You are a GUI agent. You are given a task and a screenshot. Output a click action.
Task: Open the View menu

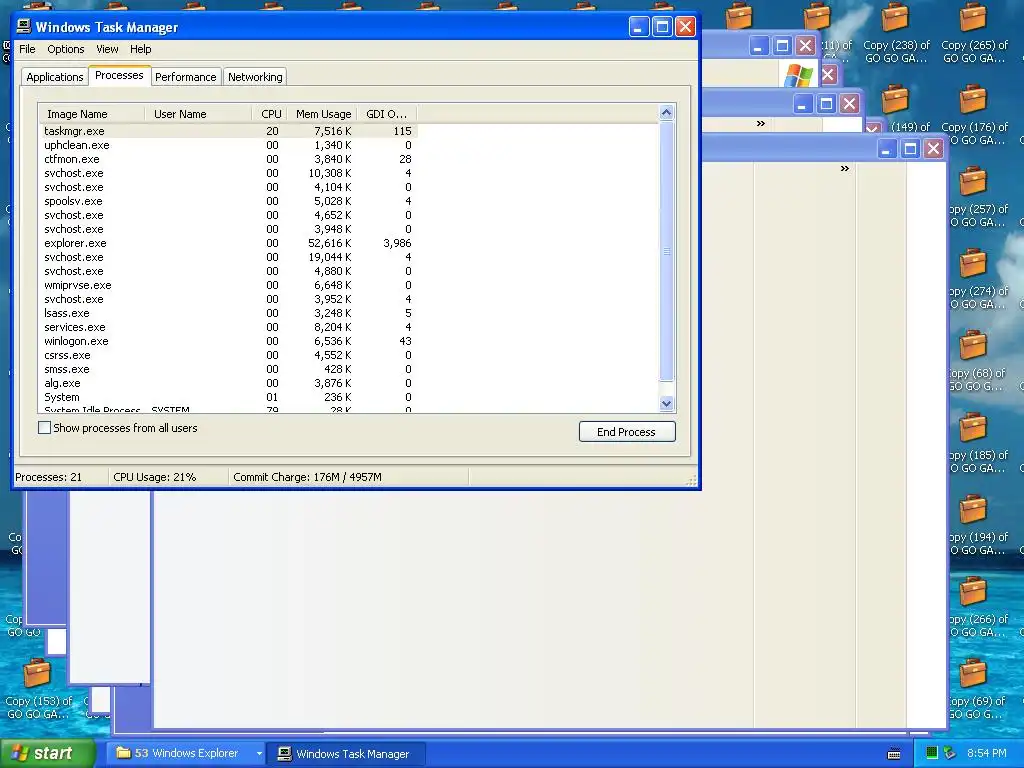[107, 49]
